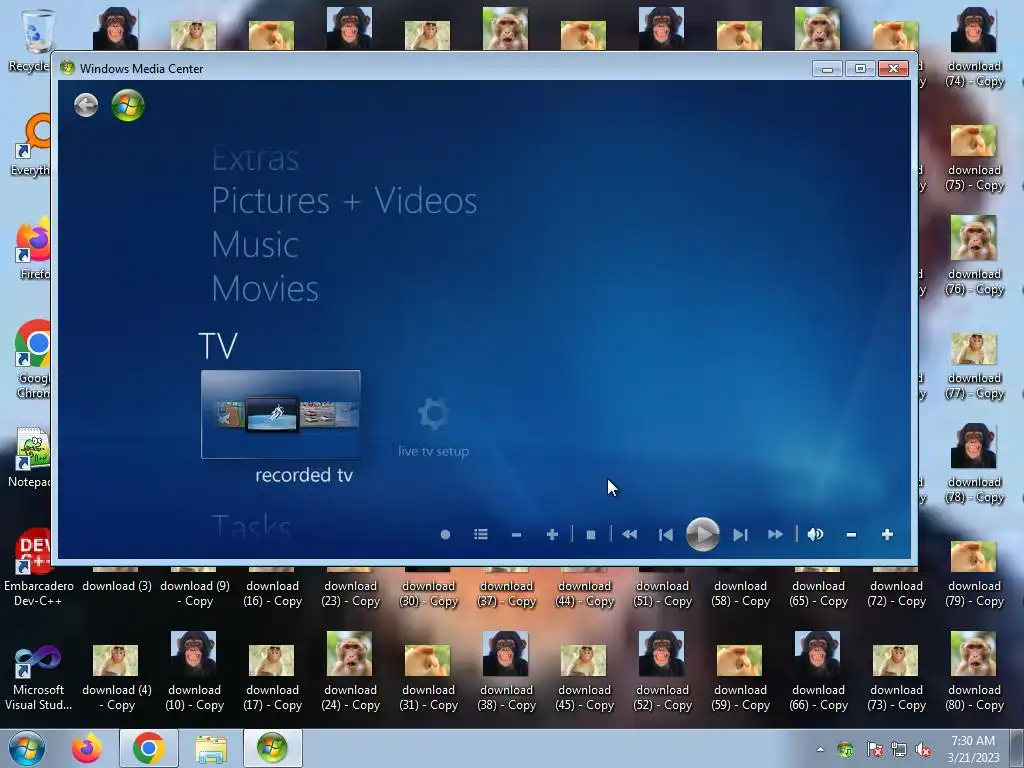Click the stop button
The height and width of the screenshot is (768, 1024).
pyautogui.click(x=591, y=535)
